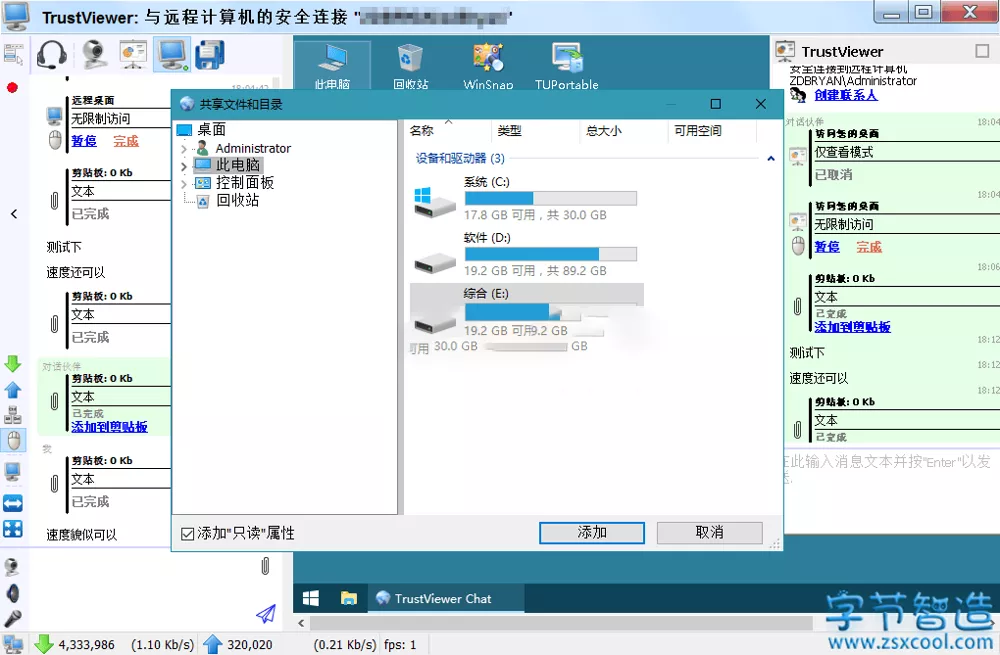The image size is (1000, 655).
Task: Expand the 控制面板 tree node
Action: point(184,184)
